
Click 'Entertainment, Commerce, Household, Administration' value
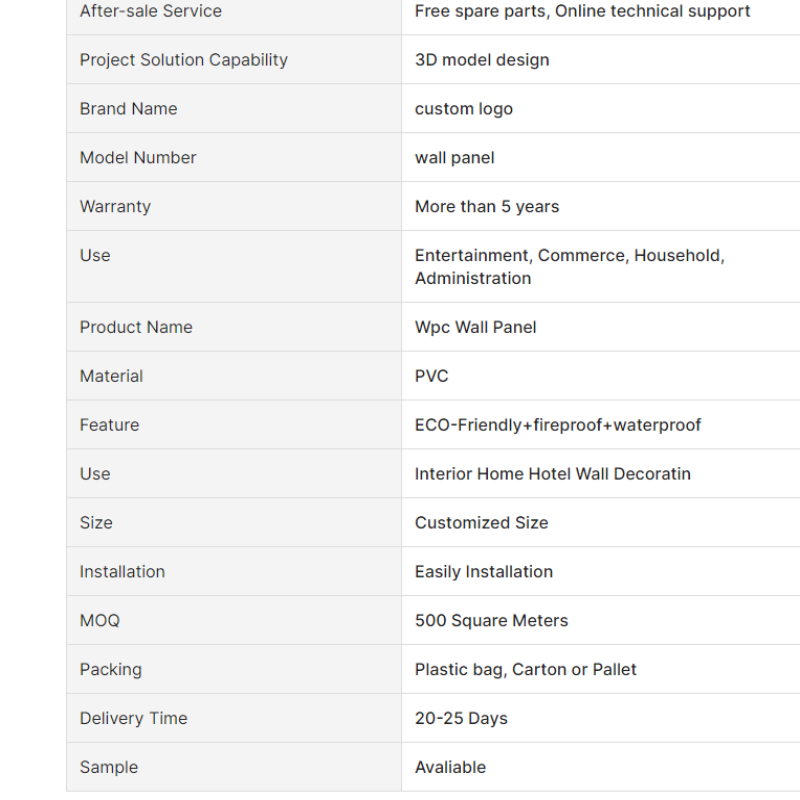(x=569, y=266)
